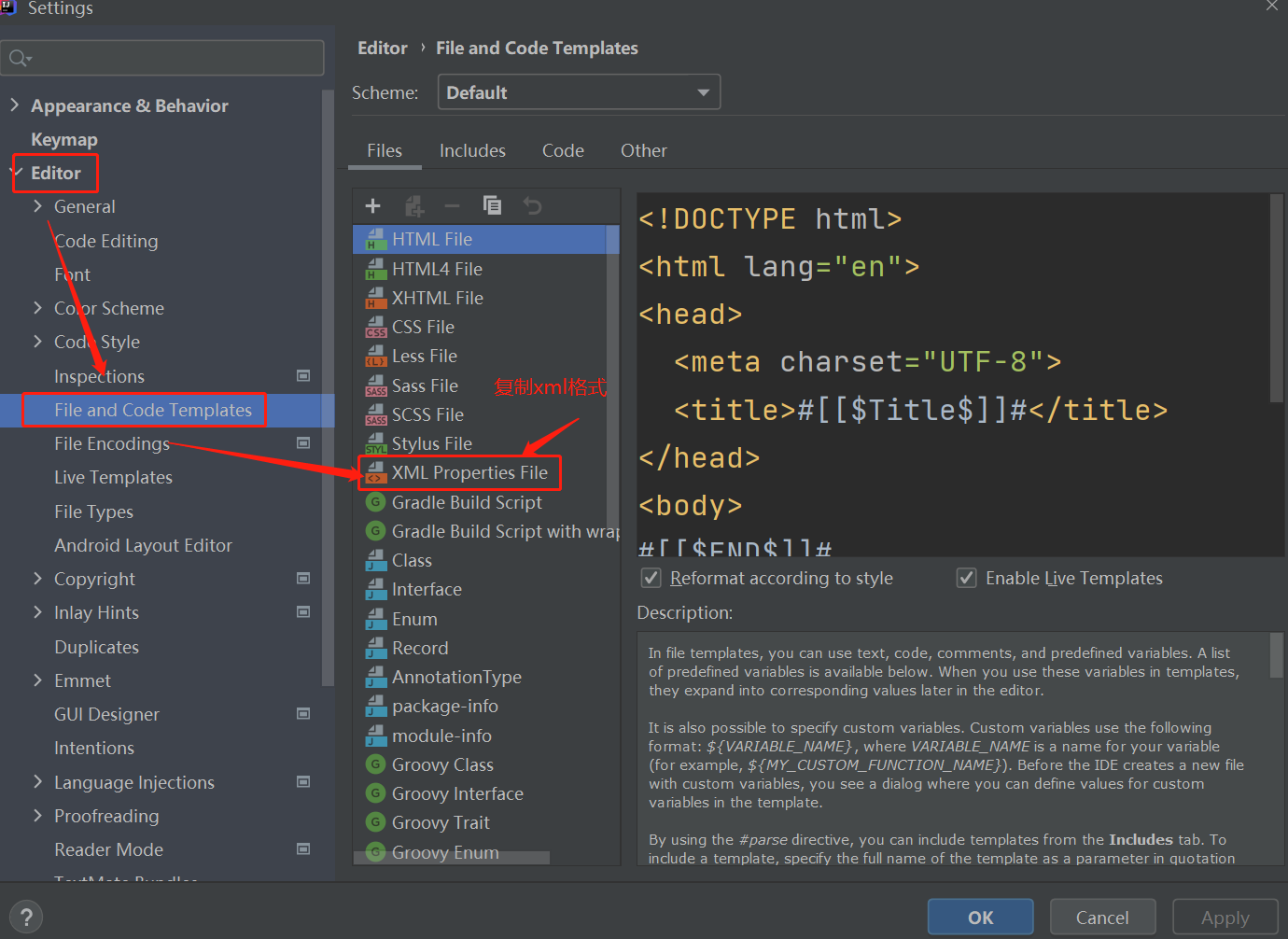Uncheck Reformat according to style
The width and height of the screenshot is (1288, 939).
(651, 578)
